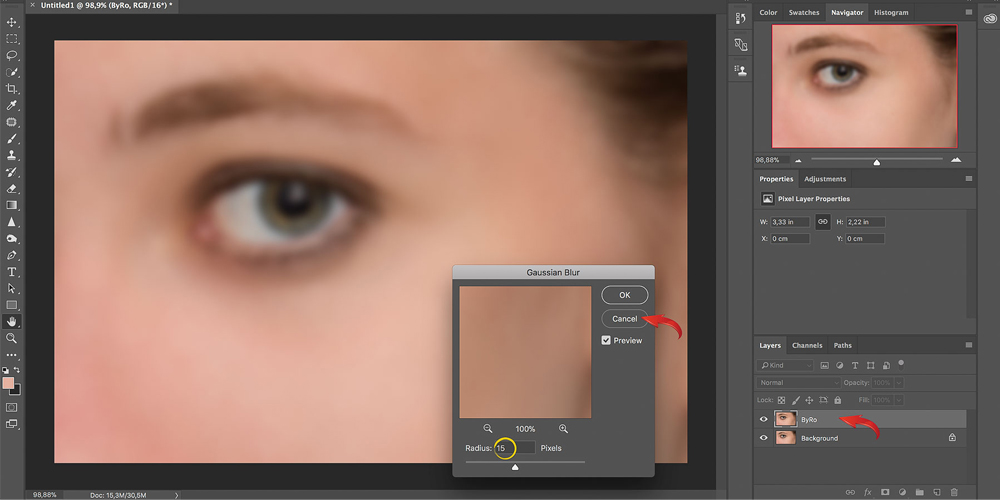Open the Edit Toolbar three-dots menu
Image resolution: width=1000 pixels, height=500 pixels.
(x=11, y=355)
